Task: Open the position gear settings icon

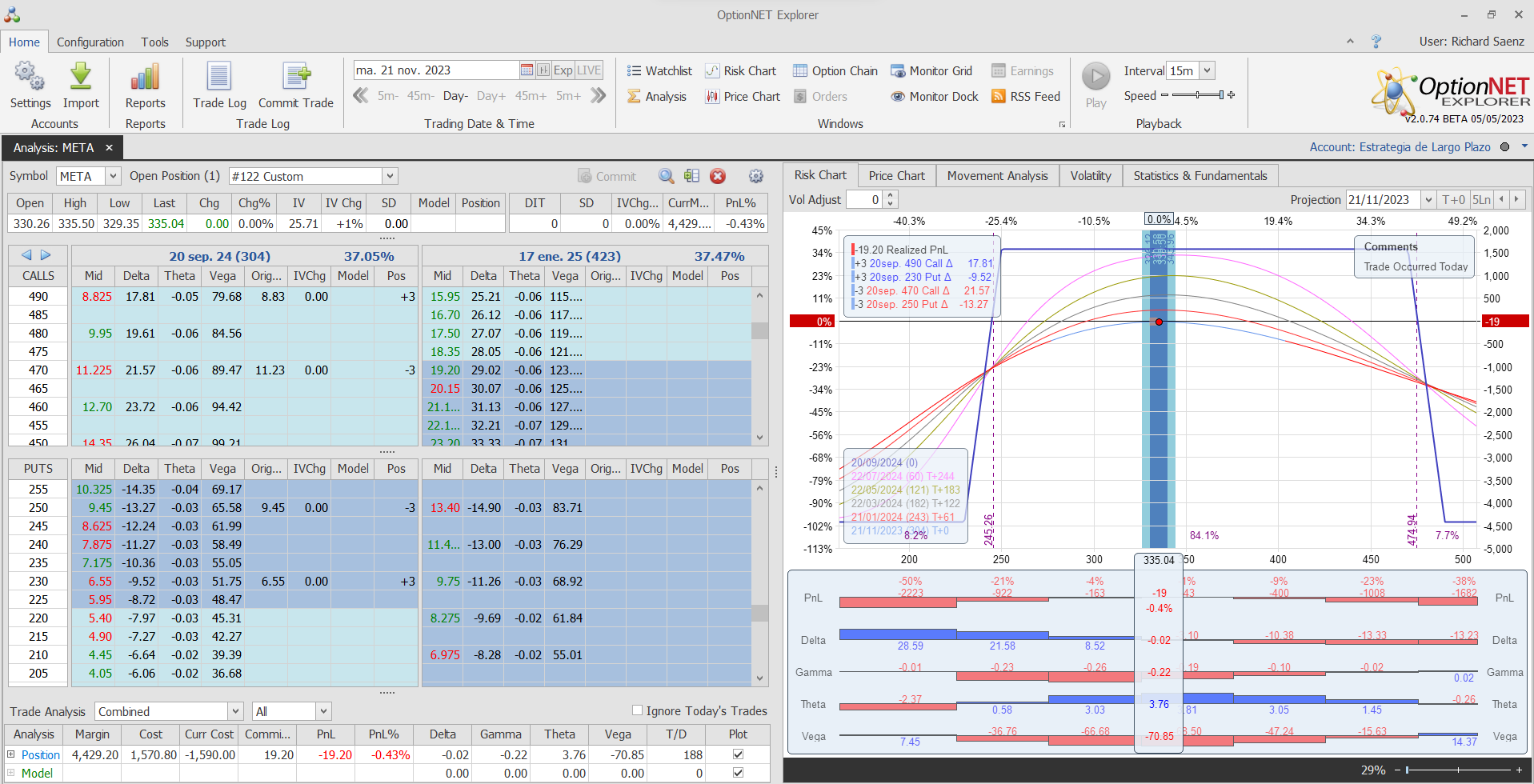Action: click(755, 176)
